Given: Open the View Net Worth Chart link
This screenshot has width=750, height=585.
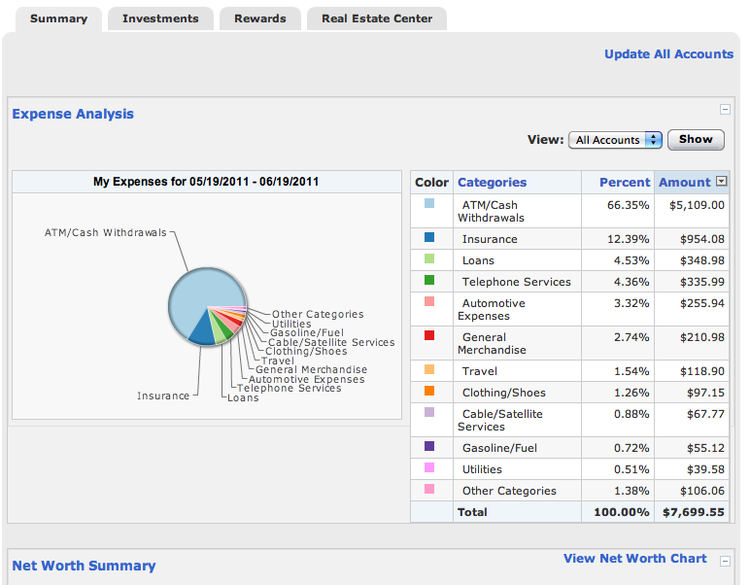Looking at the screenshot, I should 635,559.
